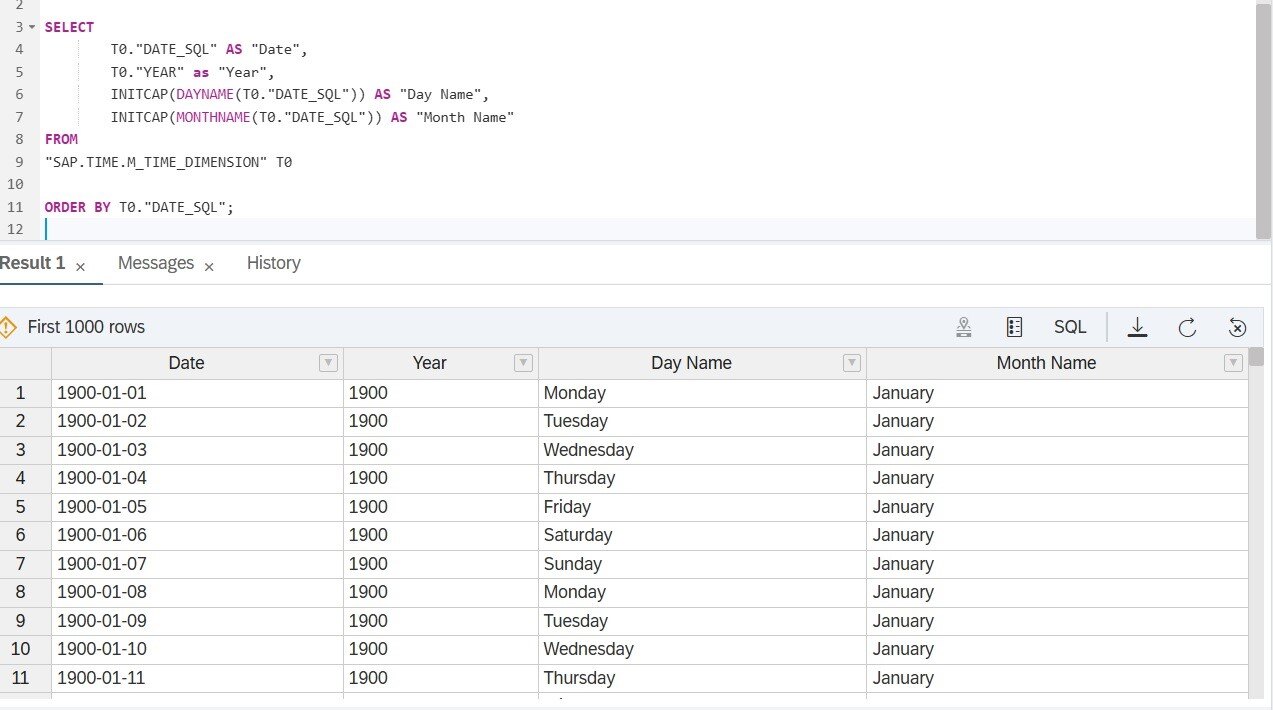Close the Messages tab
1273x710 pixels.
(x=209, y=267)
